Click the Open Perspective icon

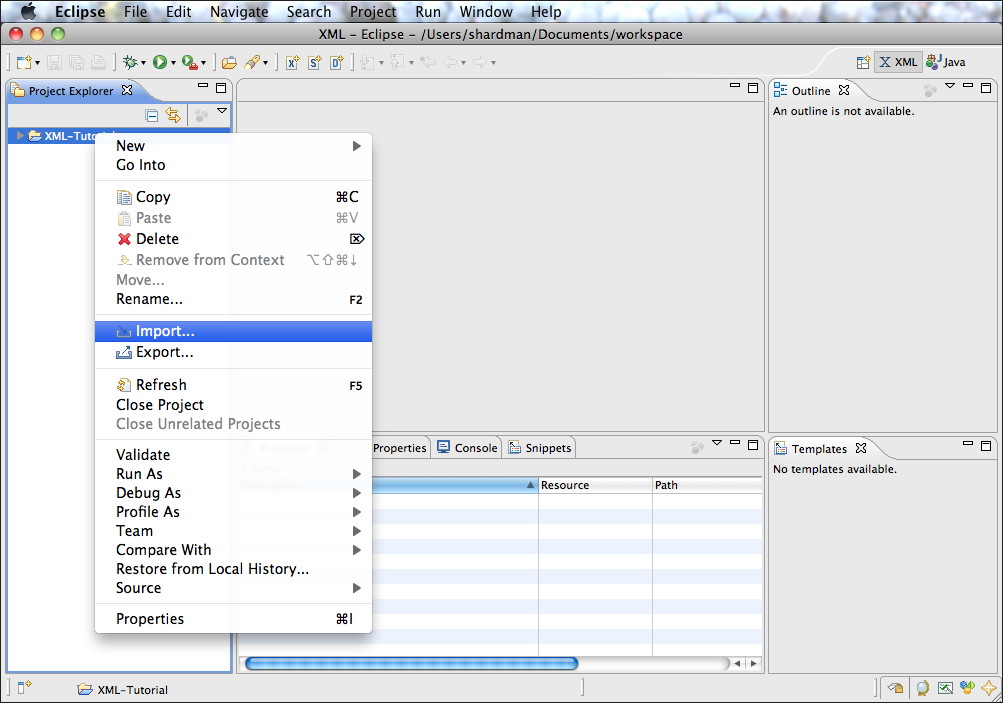click(x=864, y=62)
